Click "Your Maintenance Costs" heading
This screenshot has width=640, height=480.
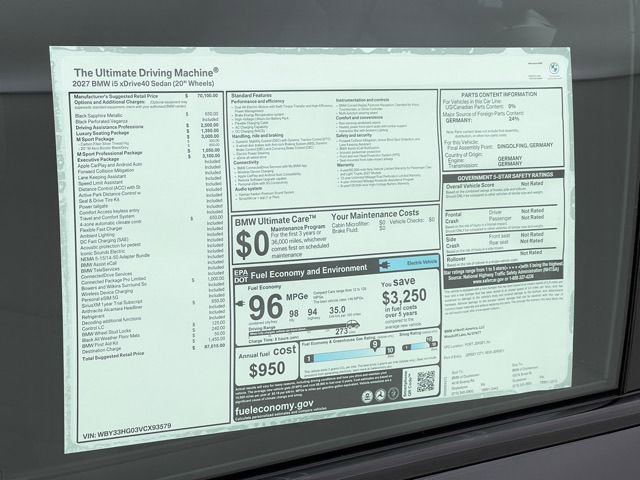pyautogui.click(x=375, y=215)
